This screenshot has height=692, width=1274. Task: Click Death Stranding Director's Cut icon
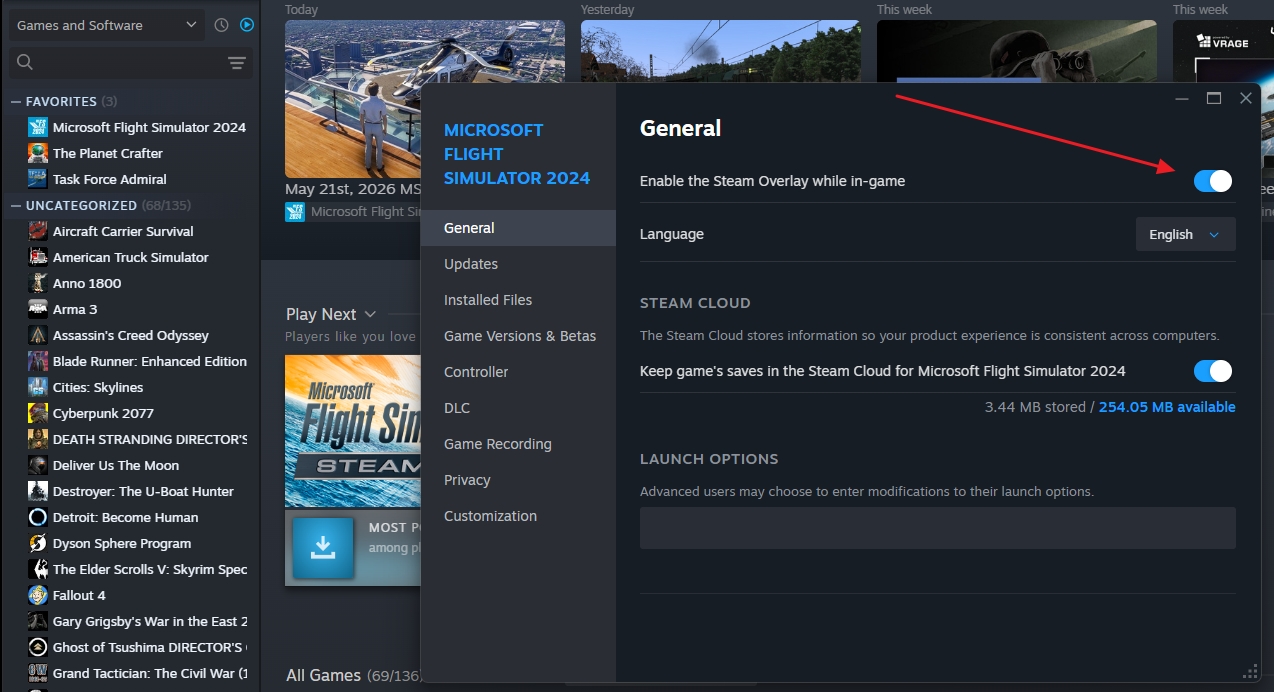(x=37, y=439)
